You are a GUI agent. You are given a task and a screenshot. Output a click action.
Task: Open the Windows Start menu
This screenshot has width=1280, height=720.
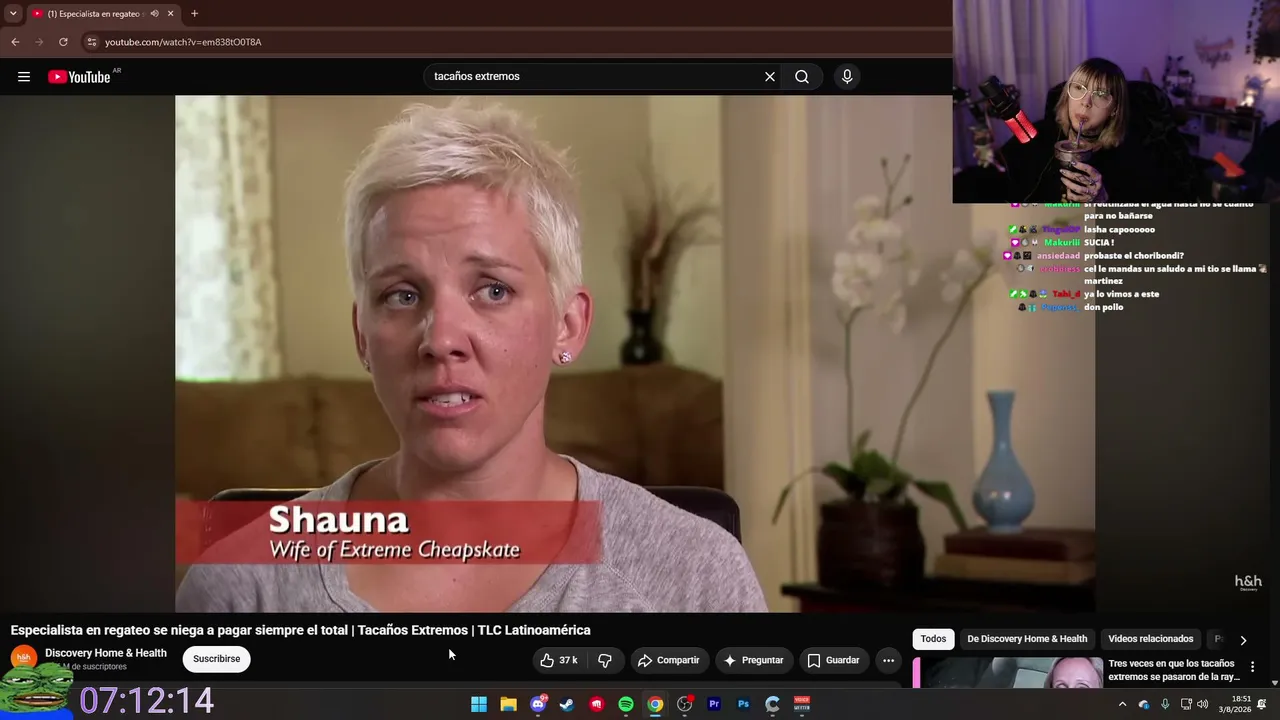tap(479, 704)
